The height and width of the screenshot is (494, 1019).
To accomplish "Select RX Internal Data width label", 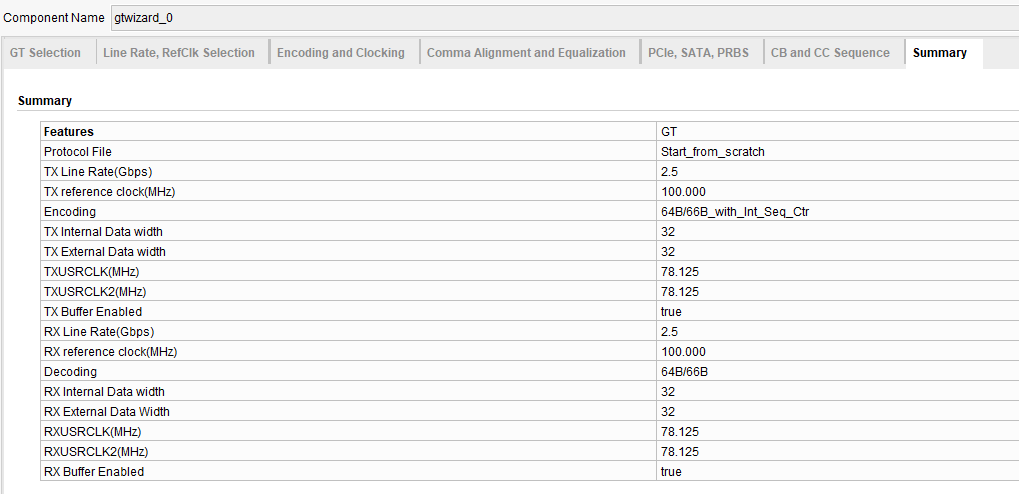I will tap(104, 392).
